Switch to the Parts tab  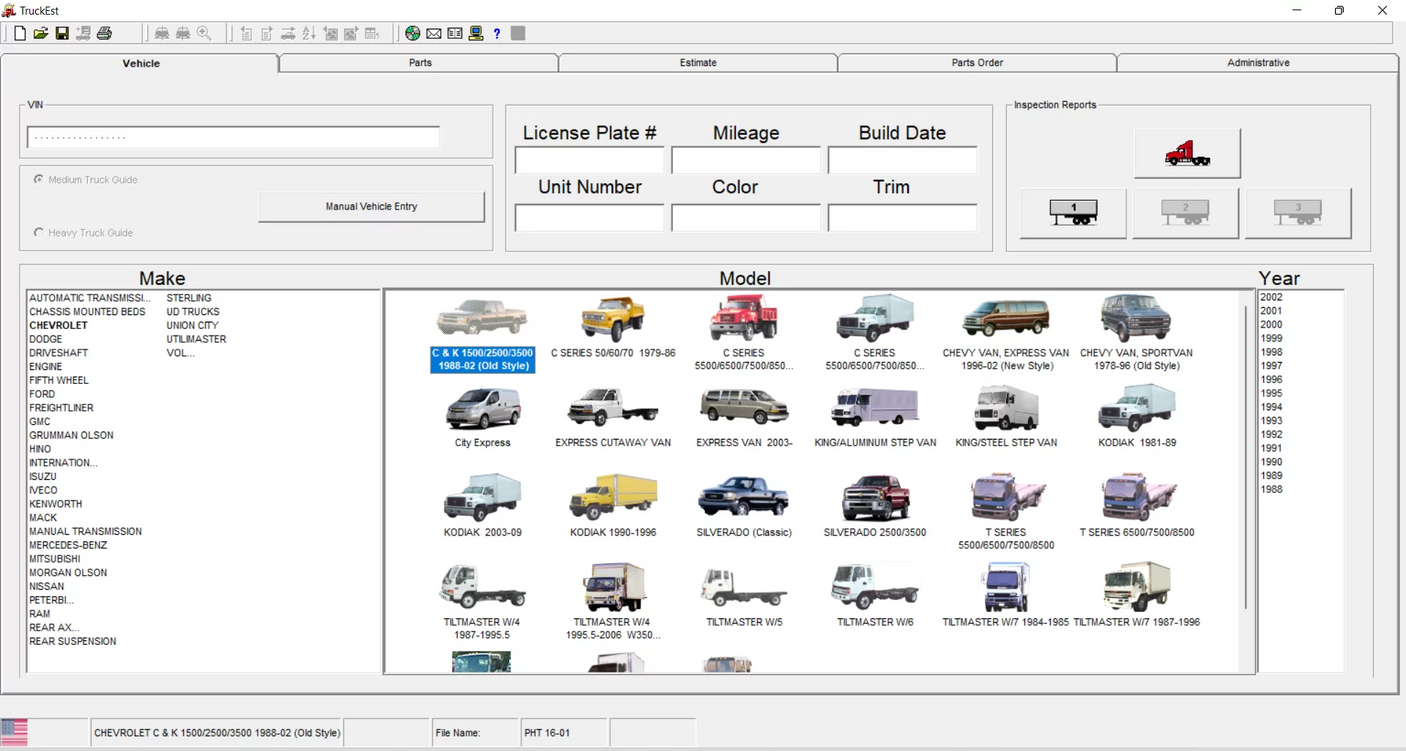tap(419, 62)
